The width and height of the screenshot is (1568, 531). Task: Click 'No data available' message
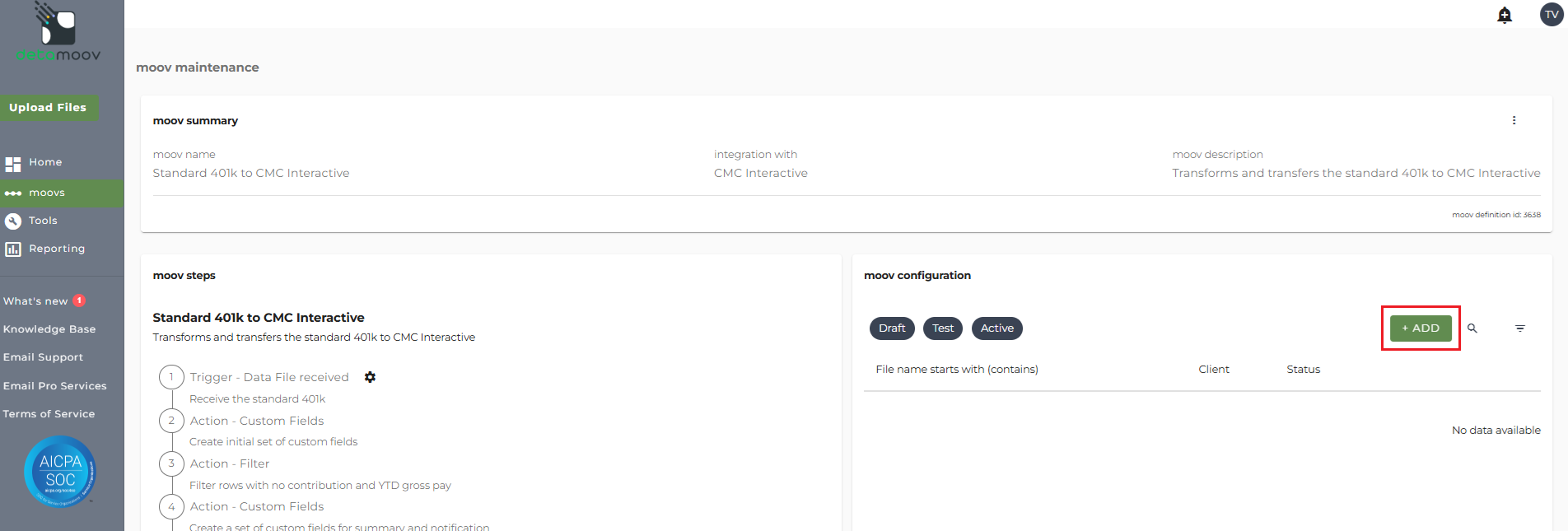(1496, 431)
